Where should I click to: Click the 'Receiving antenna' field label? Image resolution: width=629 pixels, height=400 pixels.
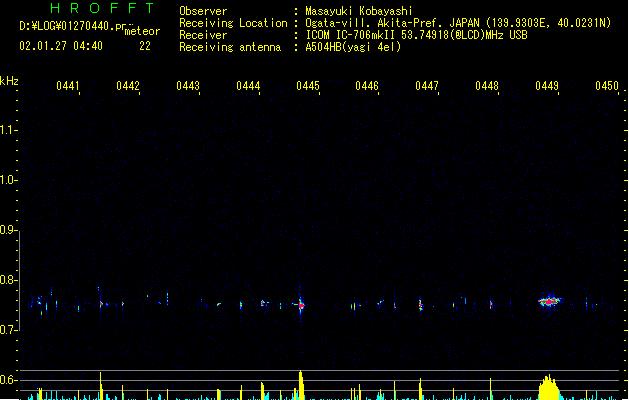pos(230,47)
